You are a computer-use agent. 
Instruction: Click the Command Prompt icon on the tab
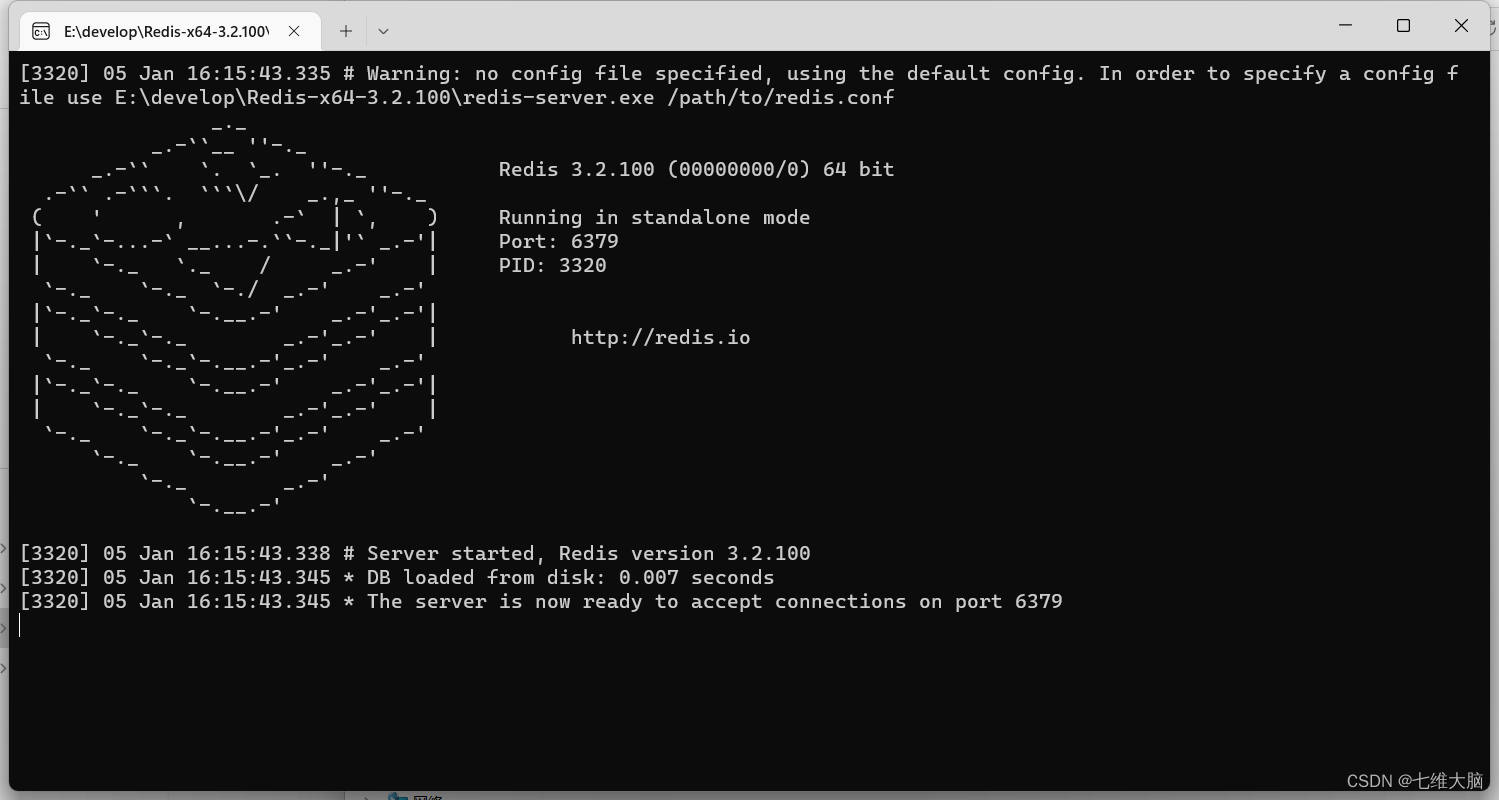40,31
